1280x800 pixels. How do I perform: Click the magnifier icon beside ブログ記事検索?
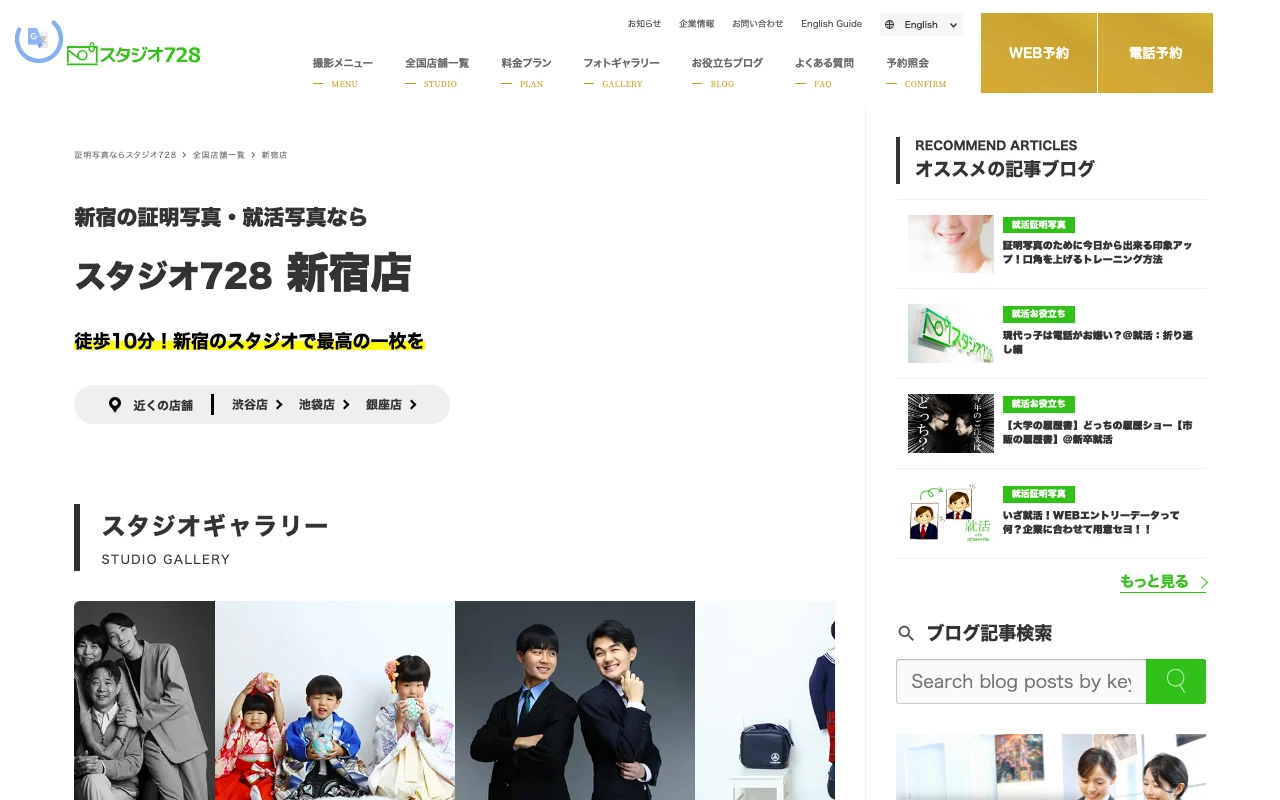click(x=906, y=633)
